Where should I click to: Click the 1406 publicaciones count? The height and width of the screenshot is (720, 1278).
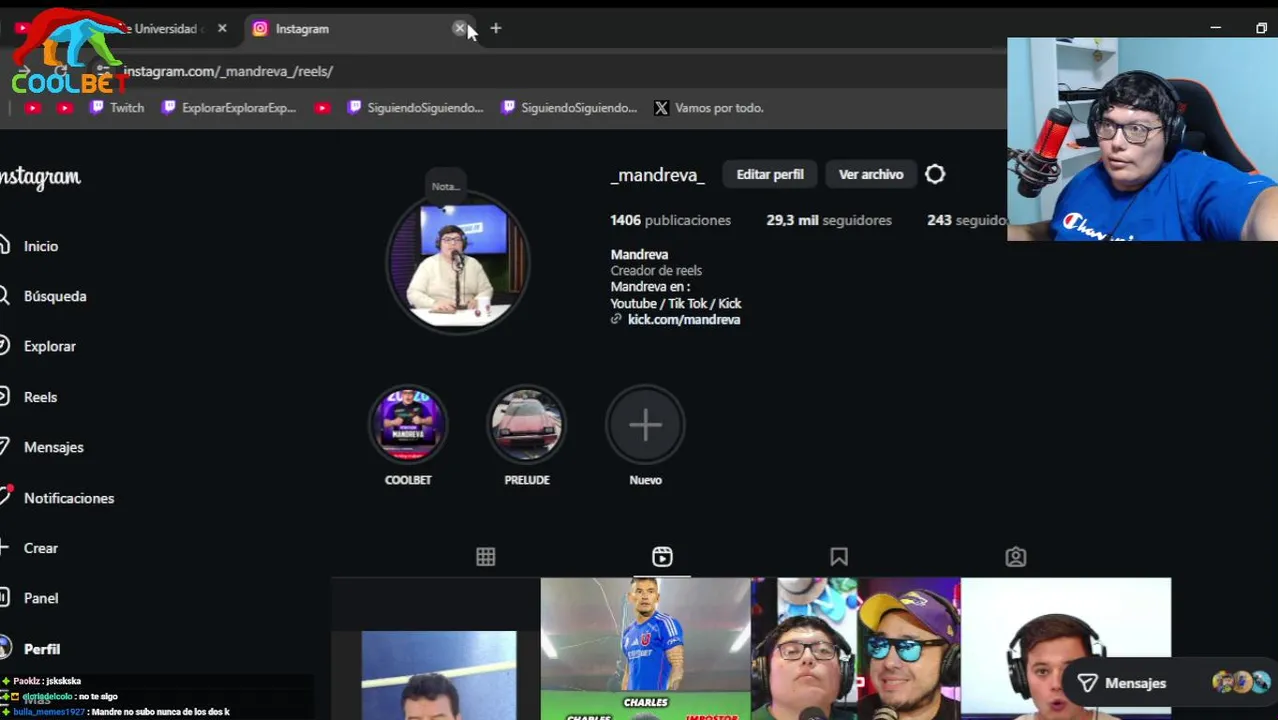(x=671, y=220)
